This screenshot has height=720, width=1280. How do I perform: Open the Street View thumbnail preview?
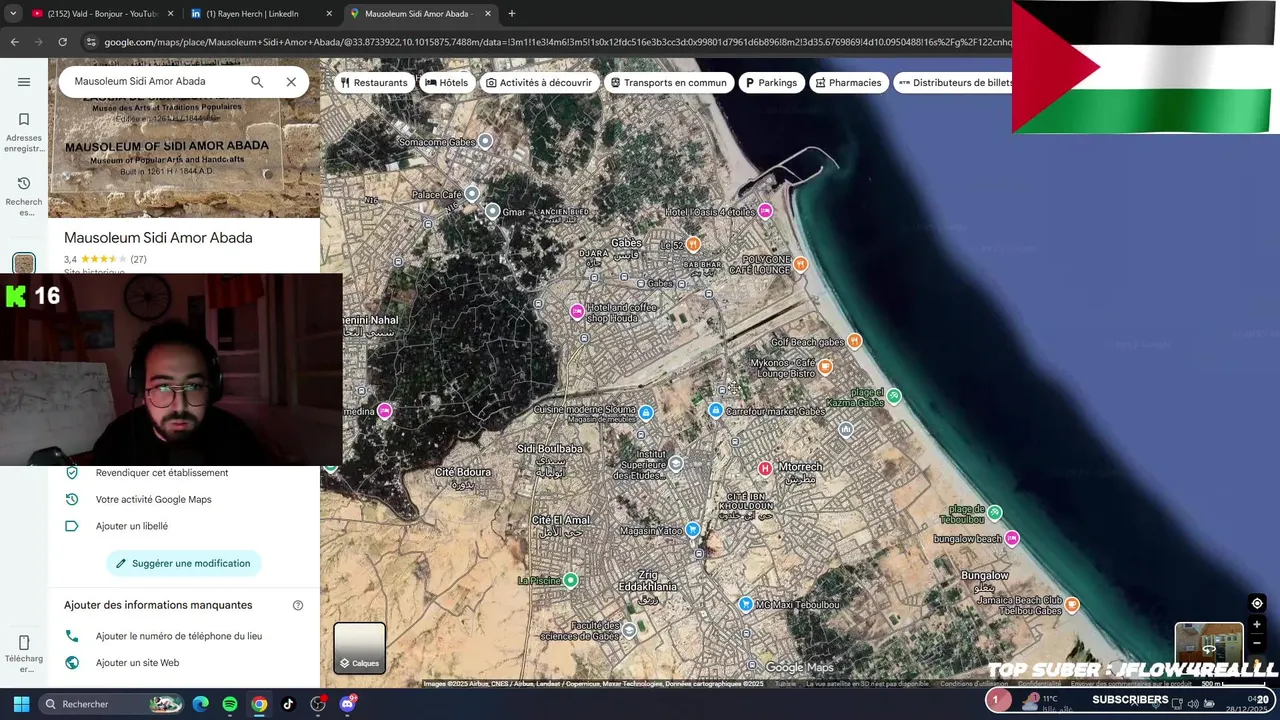pos(1209,647)
